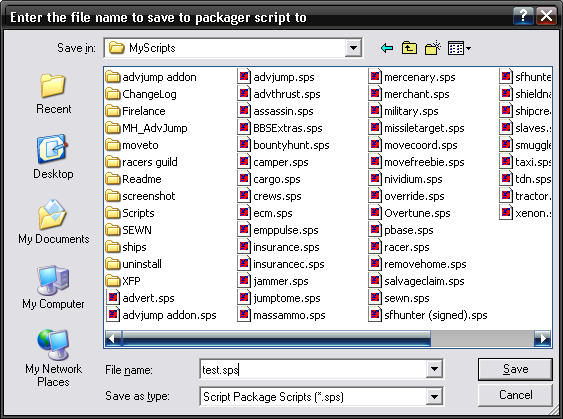Select the moveto folder
This screenshot has height=419, width=563.
tap(132, 145)
